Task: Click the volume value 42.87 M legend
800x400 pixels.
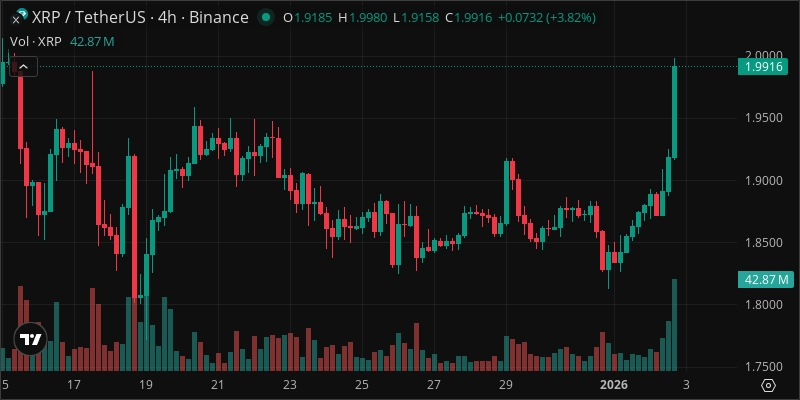Action: (x=92, y=42)
